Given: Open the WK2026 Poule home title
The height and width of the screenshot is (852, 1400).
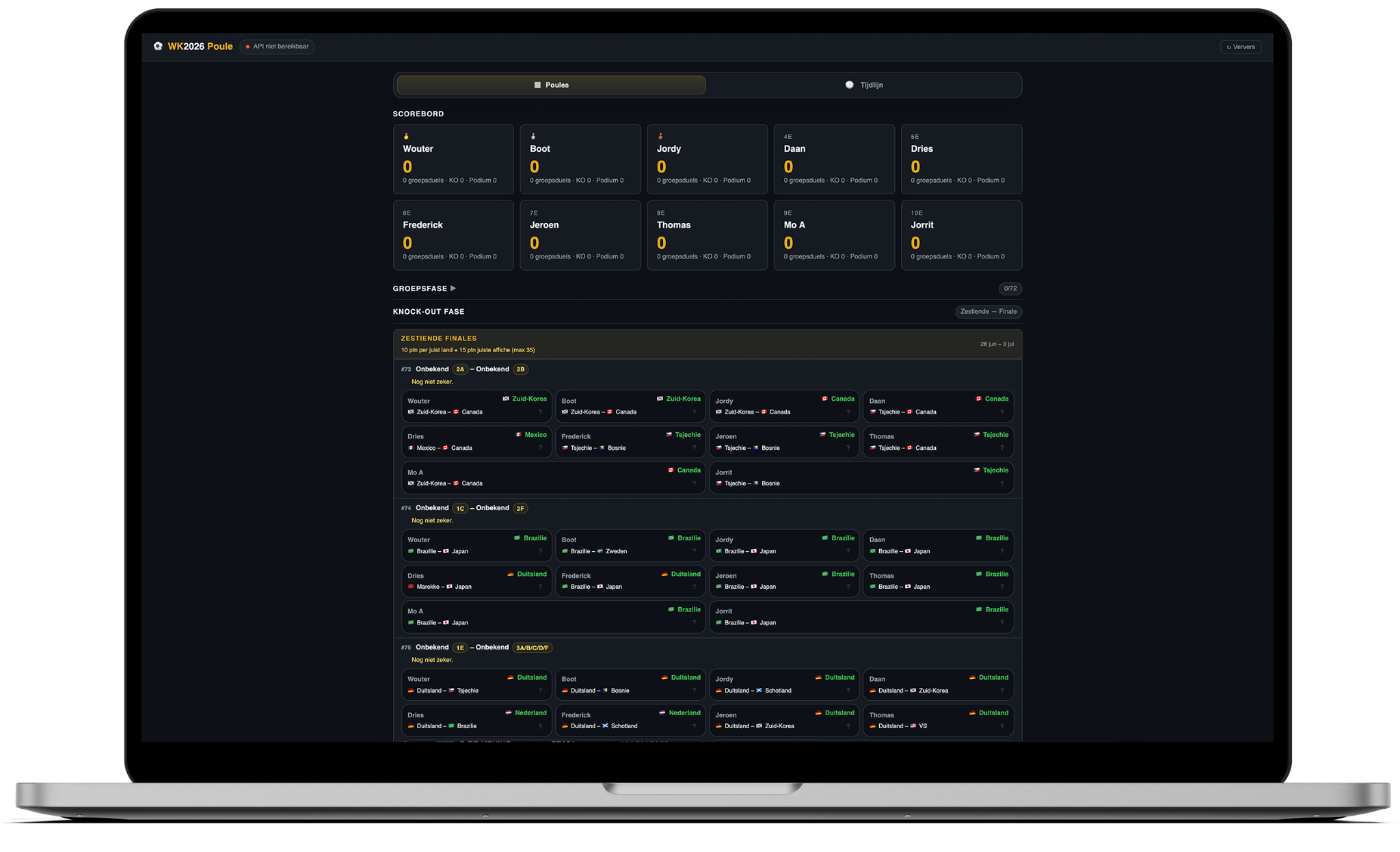Looking at the screenshot, I should 200,46.
